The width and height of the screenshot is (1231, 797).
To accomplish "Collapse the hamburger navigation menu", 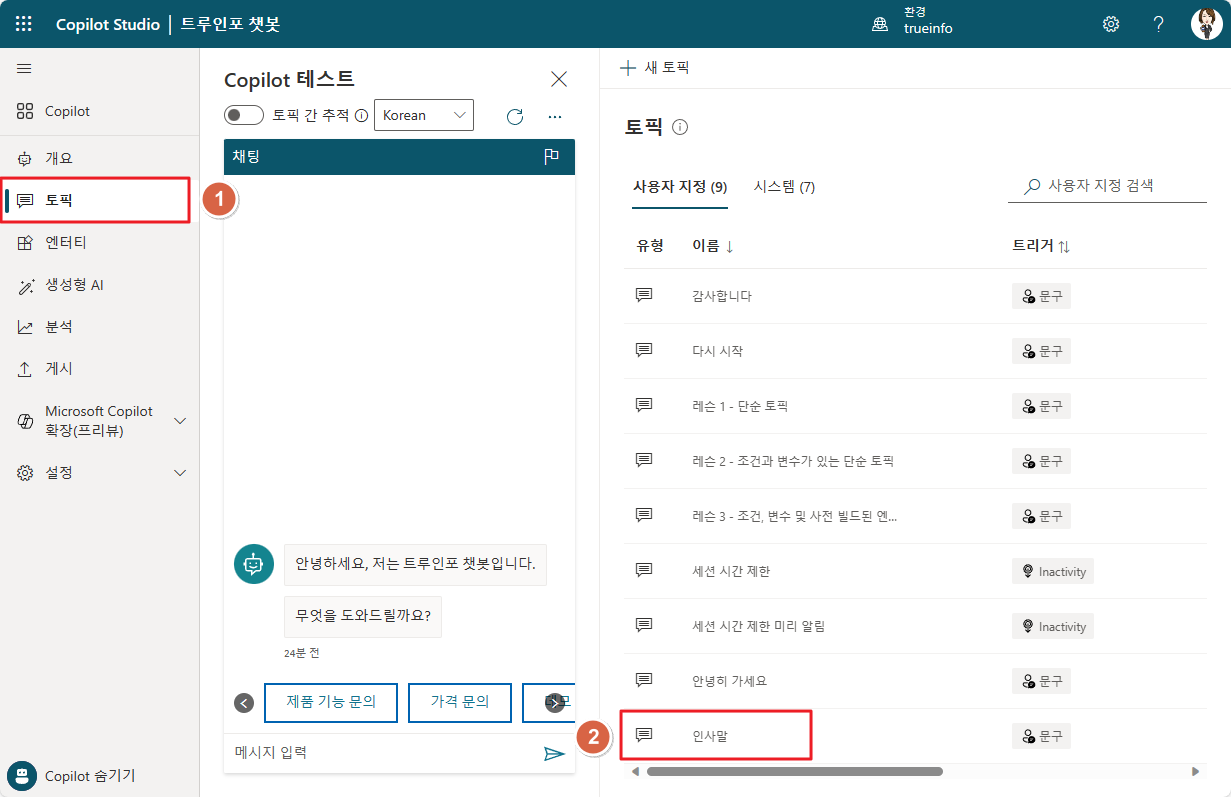I will coord(24,69).
